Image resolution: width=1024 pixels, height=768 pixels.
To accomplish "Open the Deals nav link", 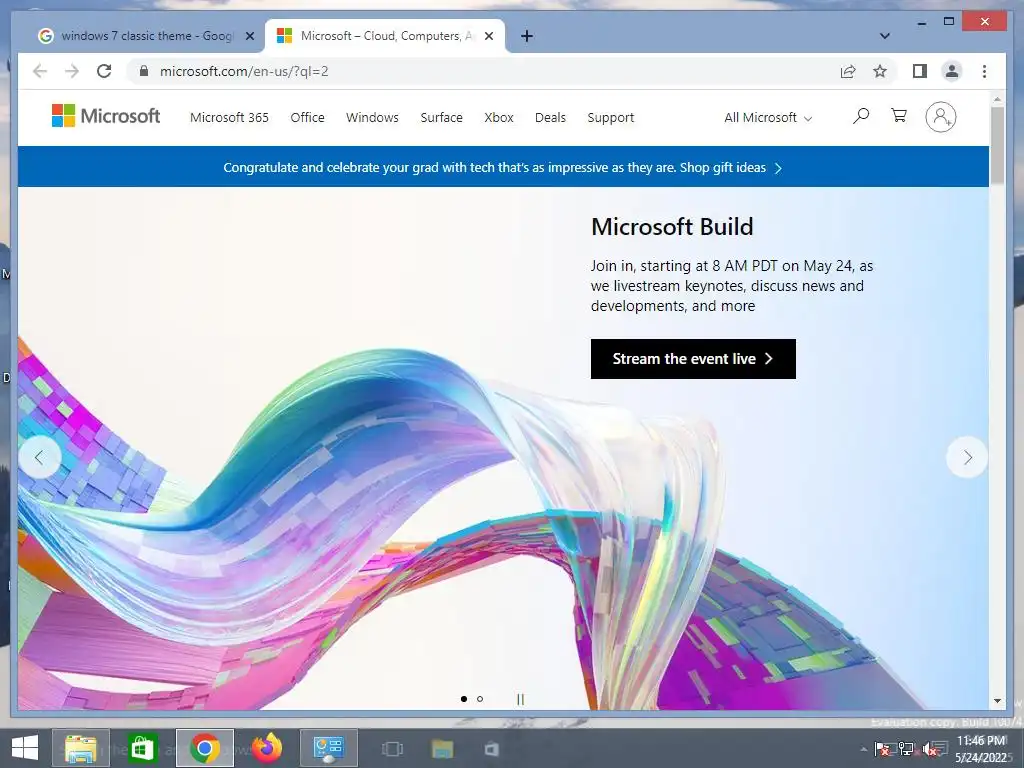I will point(551,118).
